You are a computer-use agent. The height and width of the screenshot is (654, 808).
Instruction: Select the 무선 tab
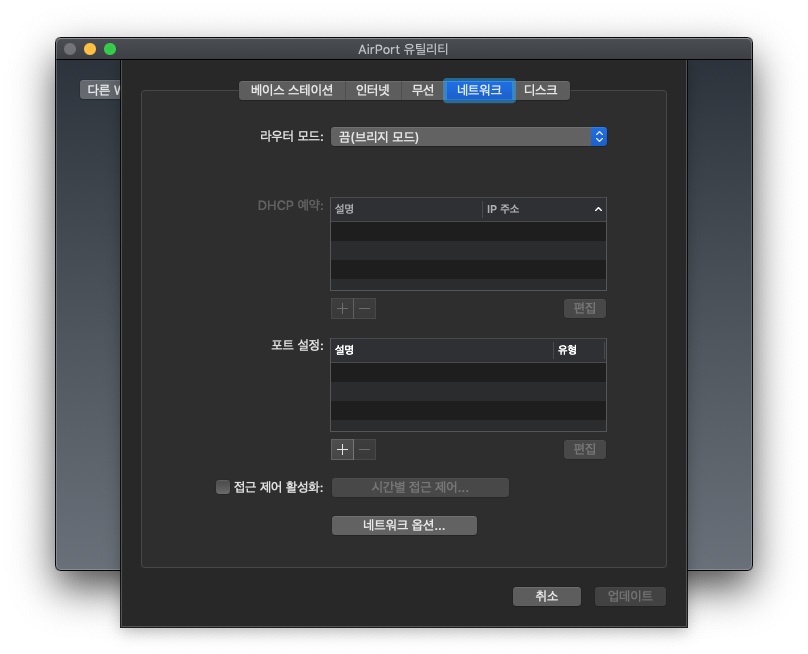[x=423, y=90]
